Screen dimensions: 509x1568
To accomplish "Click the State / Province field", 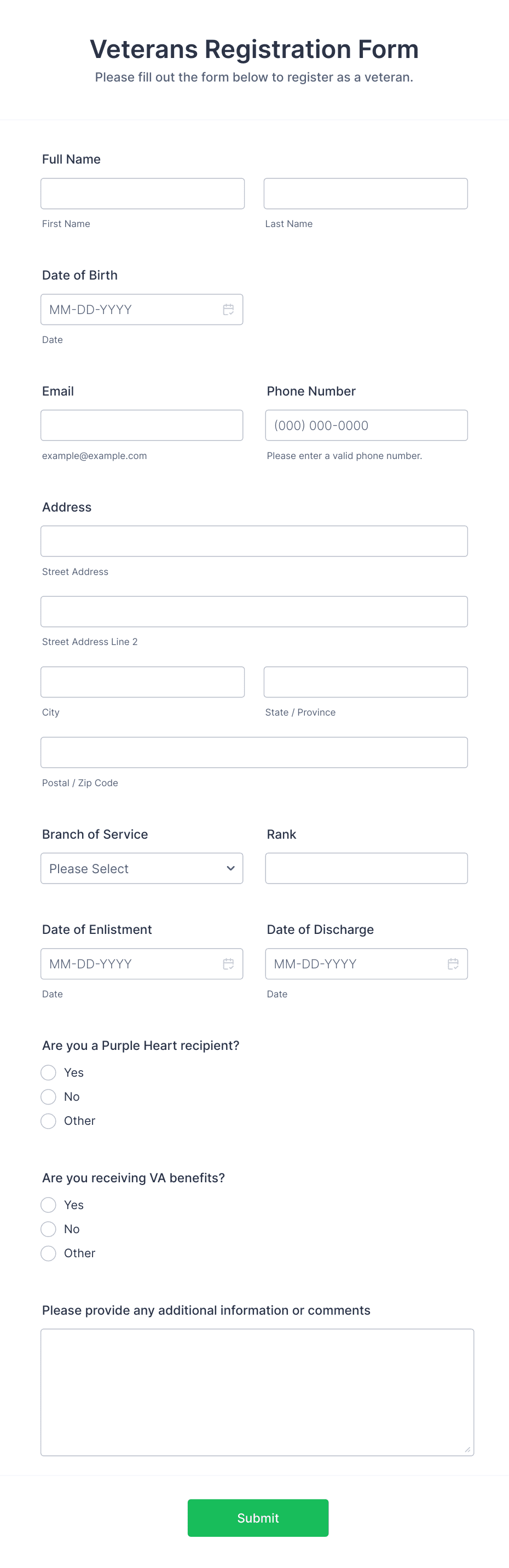I will tap(365, 682).
